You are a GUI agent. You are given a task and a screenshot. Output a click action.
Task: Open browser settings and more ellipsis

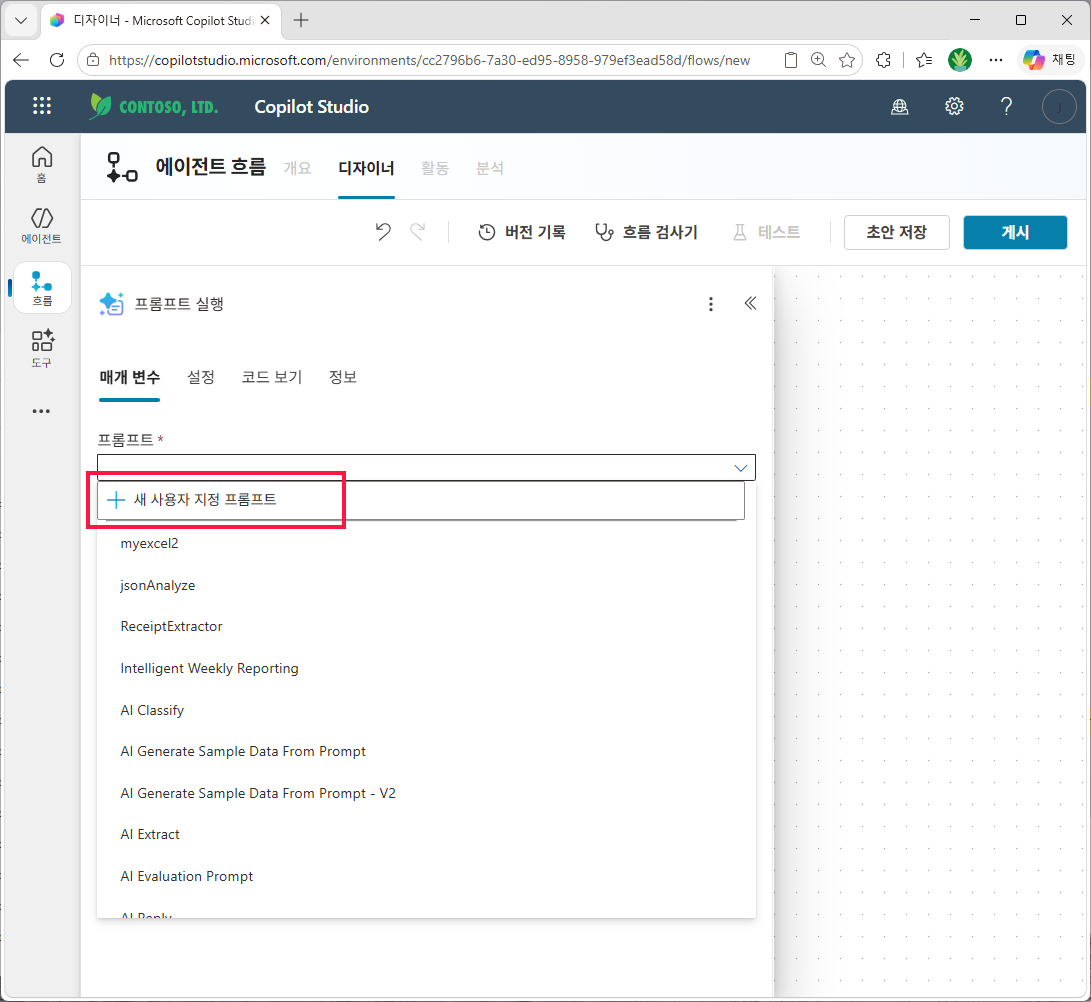click(x=996, y=61)
